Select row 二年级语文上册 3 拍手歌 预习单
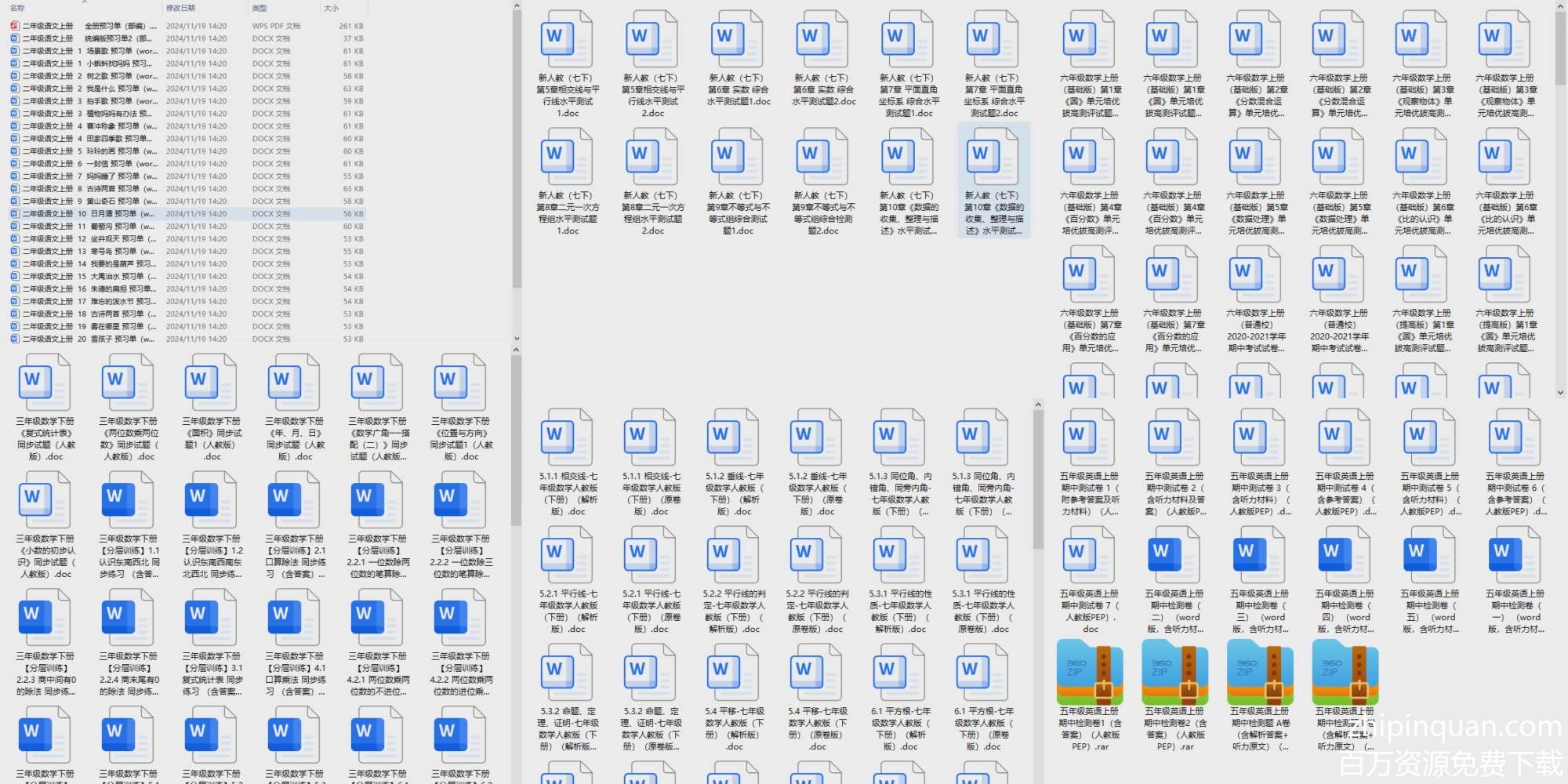This screenshot has width=1568, height=784. click(x=187, y=101)
